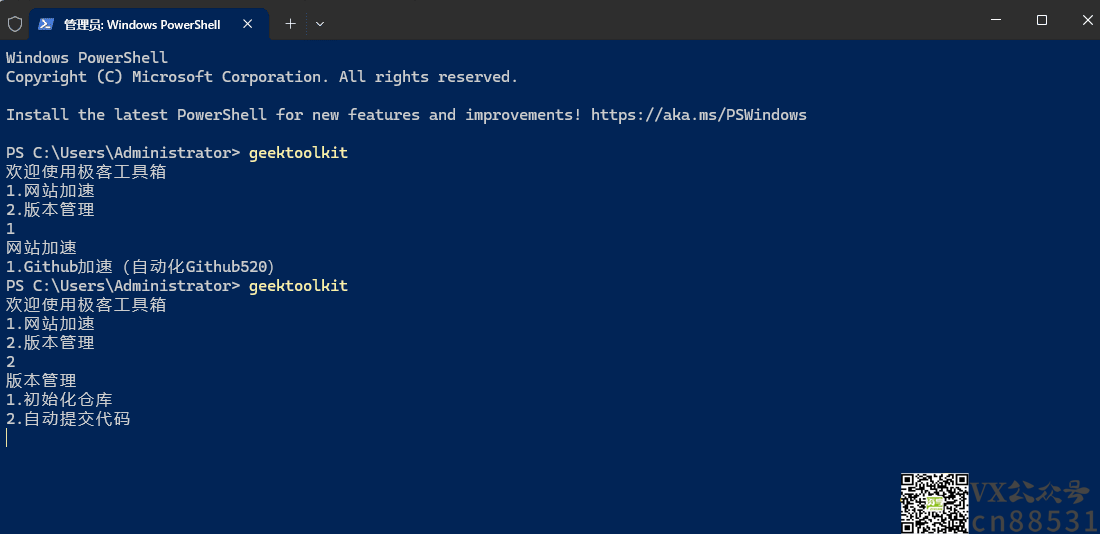
Task: Click the VX公众号 watermark text
Action: (x=1035, y=492)
